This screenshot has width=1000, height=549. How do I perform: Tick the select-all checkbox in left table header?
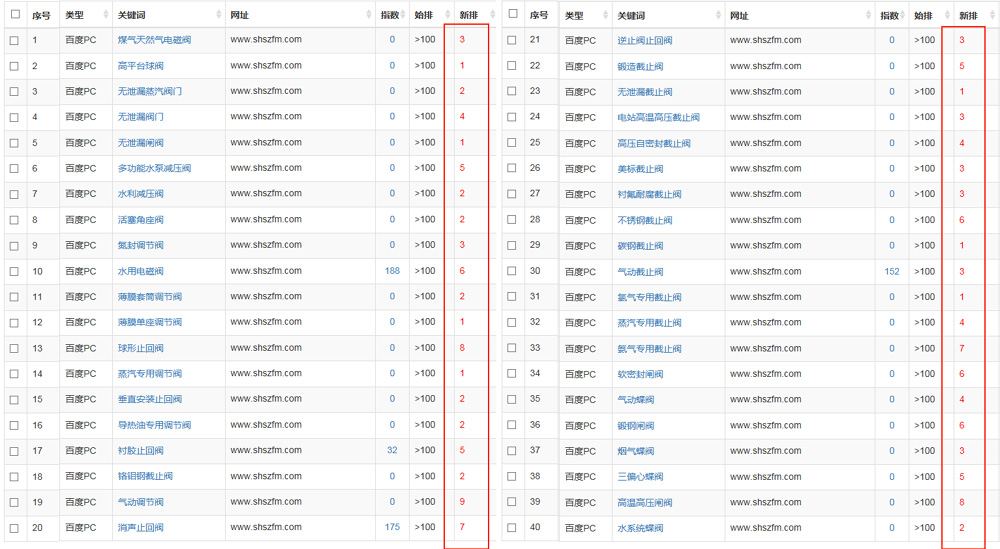click(14, 15)
